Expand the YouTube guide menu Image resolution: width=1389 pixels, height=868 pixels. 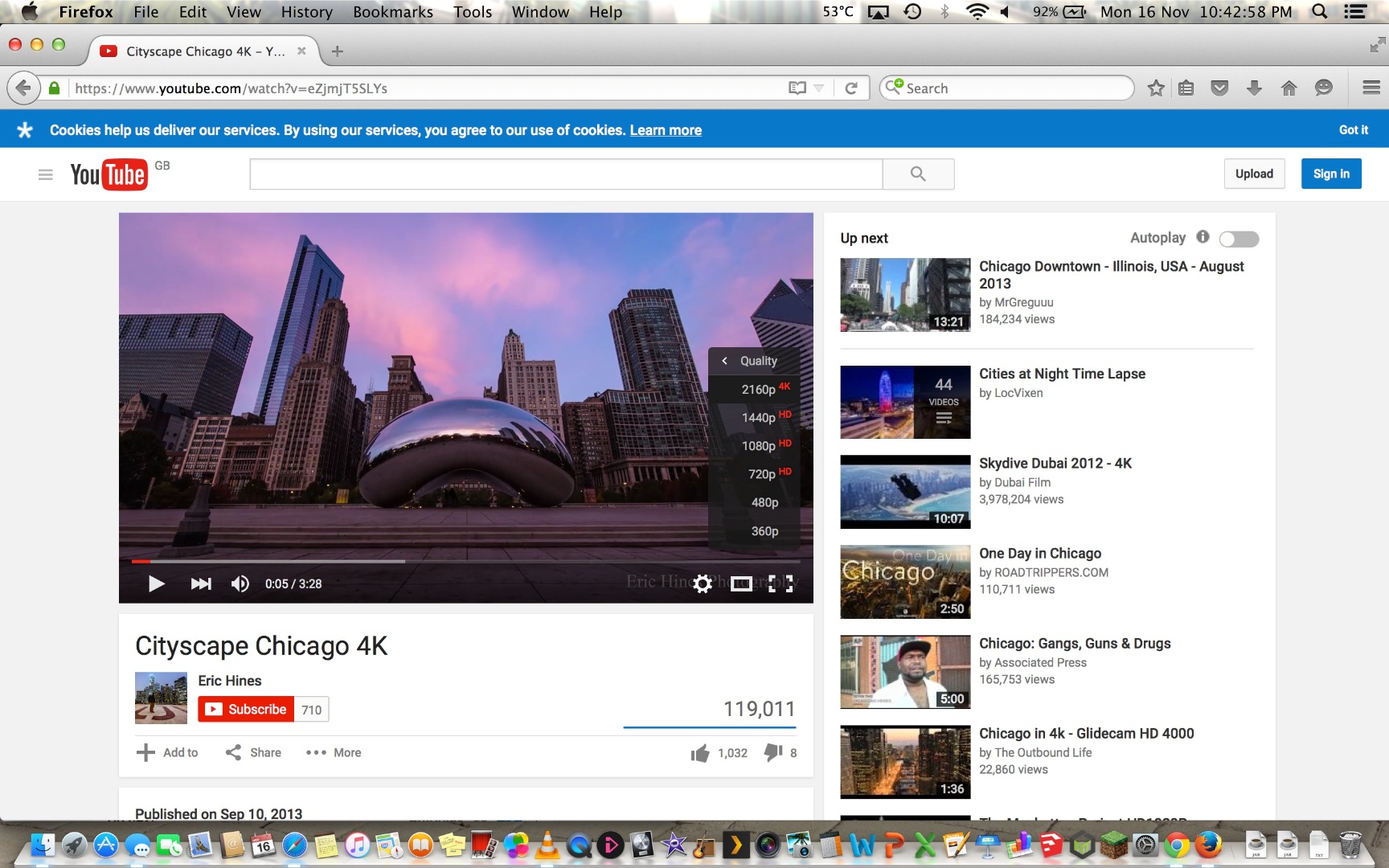tap(45, 174)
